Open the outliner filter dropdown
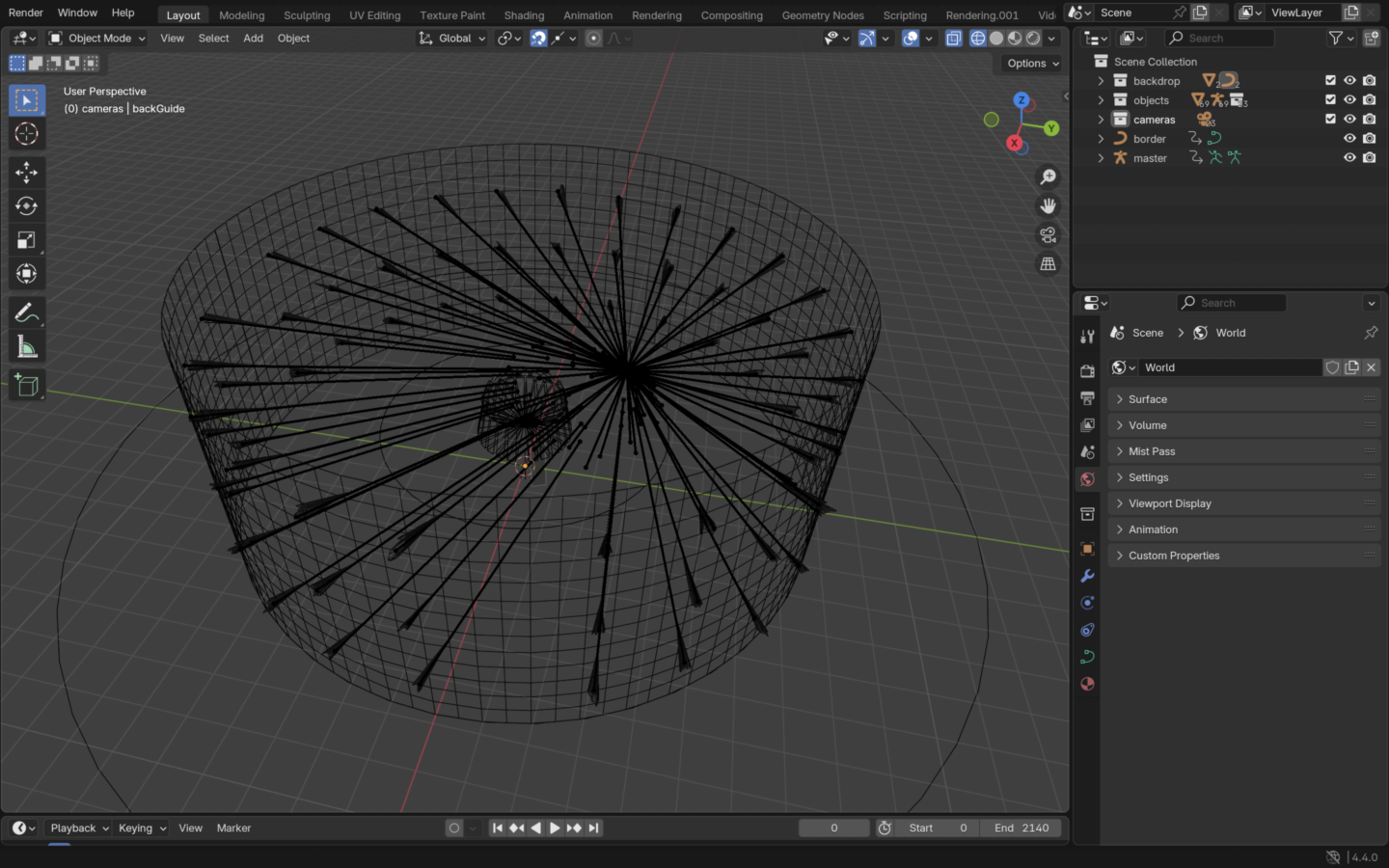 pos(1342,39)
